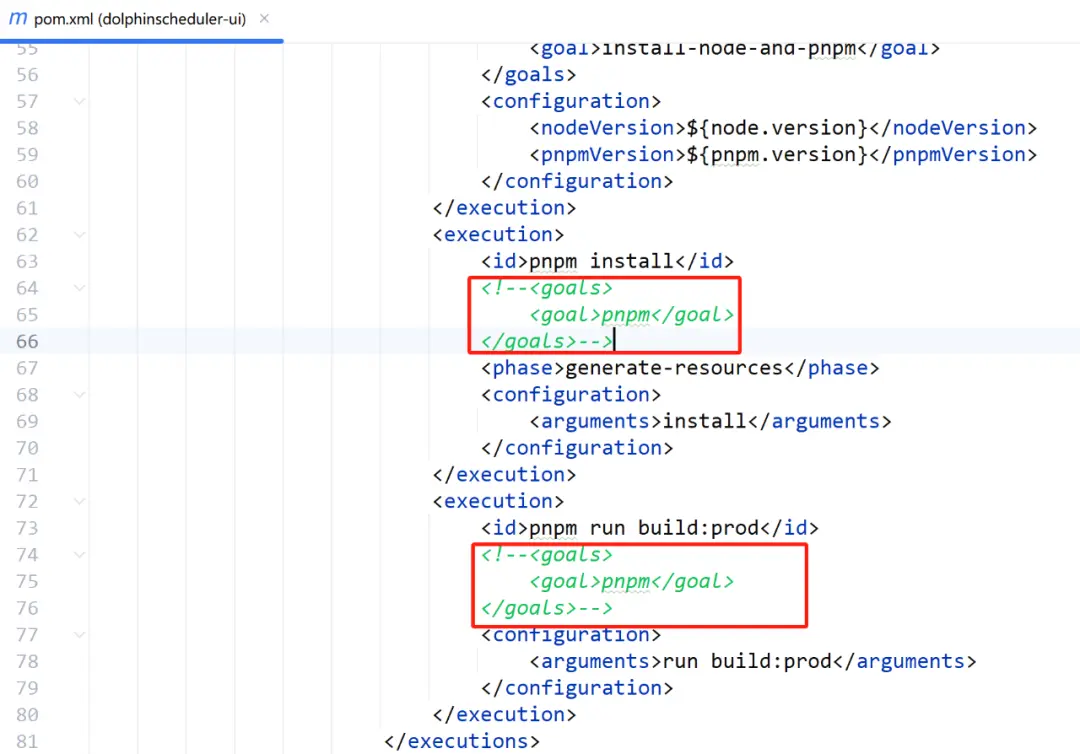Click line number 66 in the gutter
The height and width of the screenshot is (754, 1080).
[x=27, y=341]
